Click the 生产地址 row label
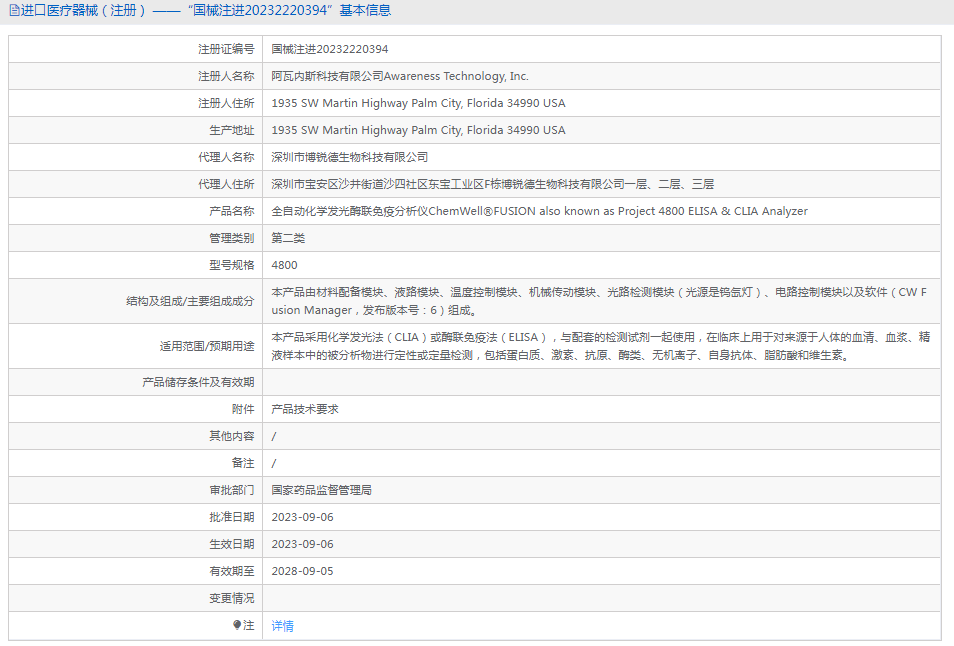The height and width of the screenshot is (646, 954). (x=232, y=130)
